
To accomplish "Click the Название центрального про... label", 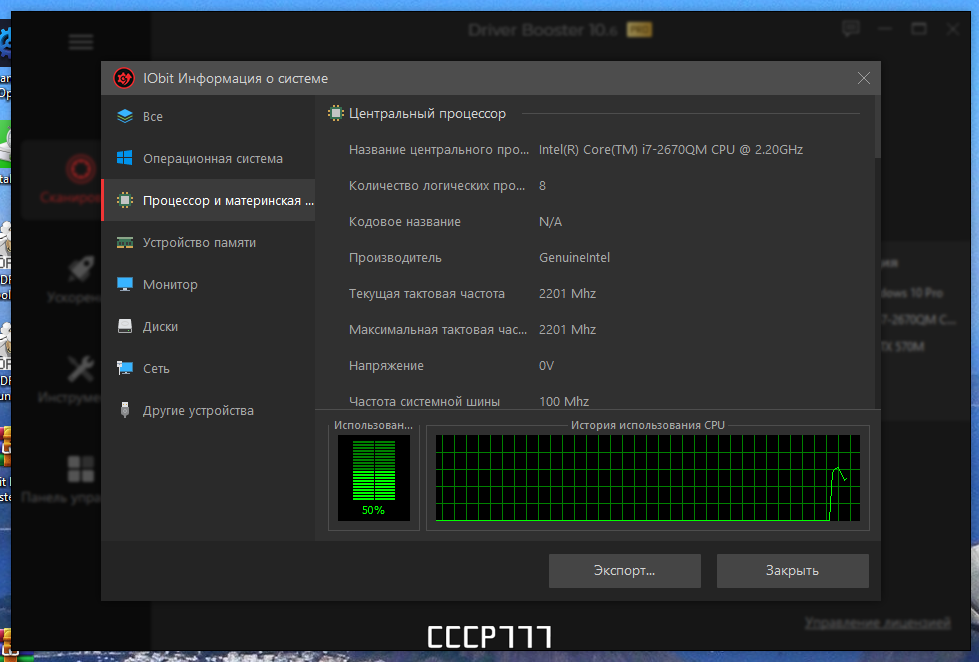I will (438, 149).
